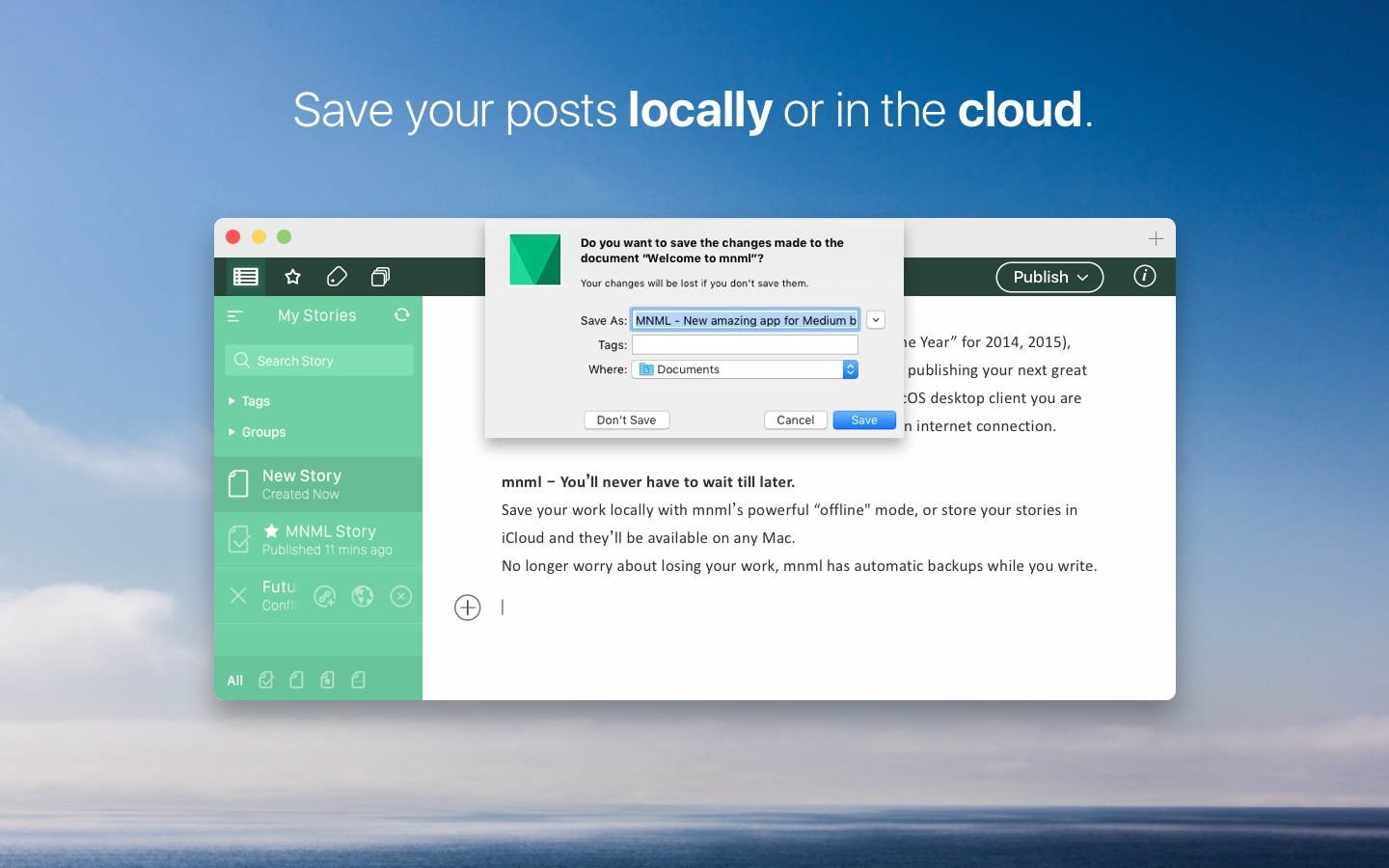The height and width of the screenshot is (868, 1389).
Task: Expand the save dialog with chevron button
Action: 876,320
